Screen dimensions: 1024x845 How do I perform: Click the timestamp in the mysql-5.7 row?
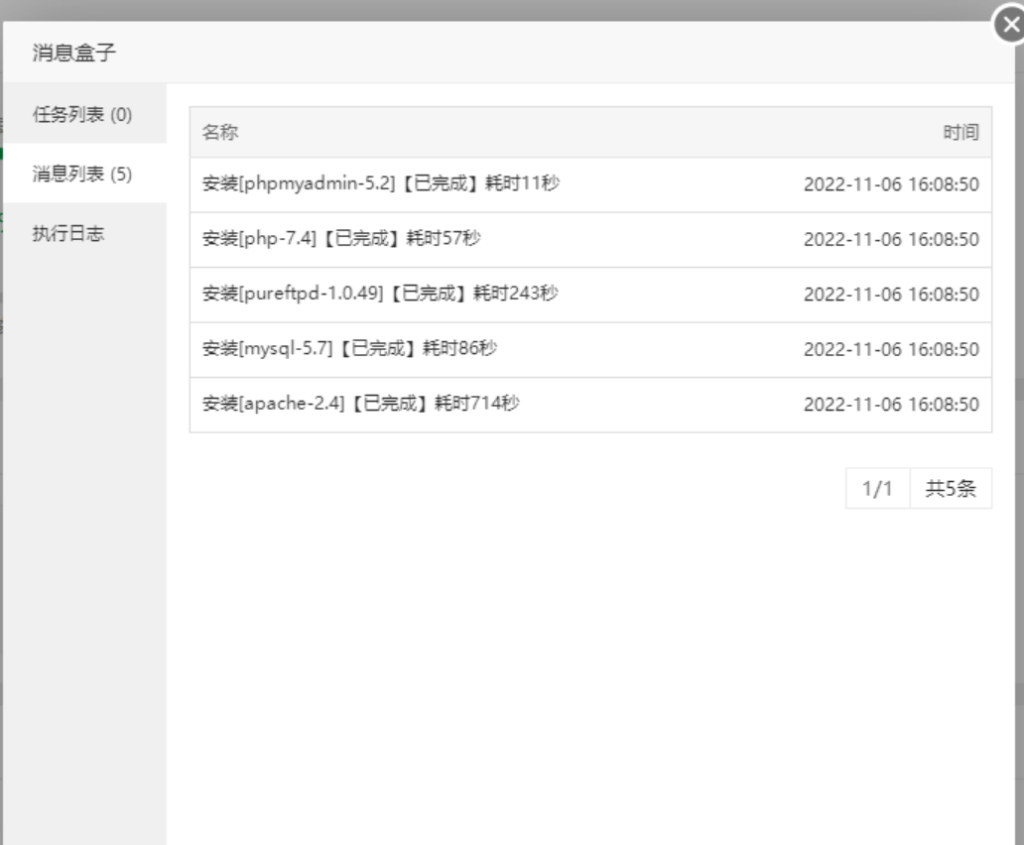pyautogui.click(x=890, y=350)
